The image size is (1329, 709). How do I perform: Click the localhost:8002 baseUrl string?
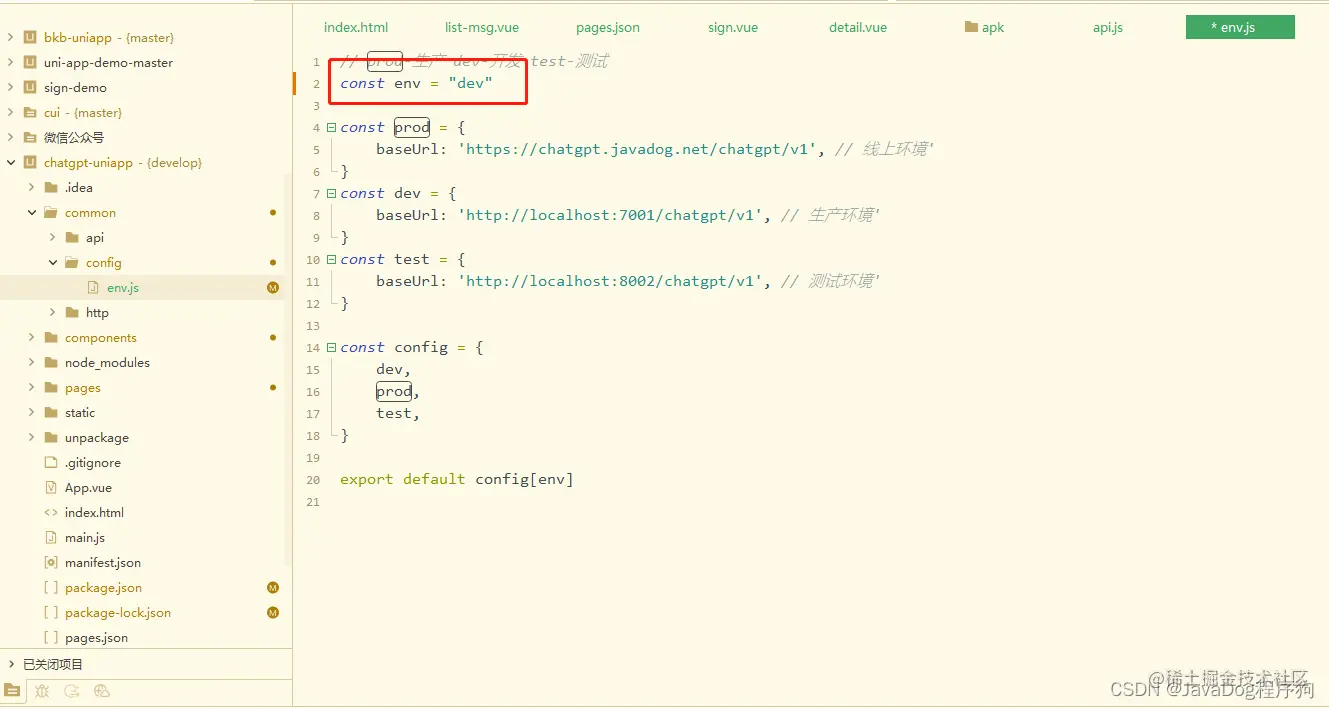(x=610, y=281)
